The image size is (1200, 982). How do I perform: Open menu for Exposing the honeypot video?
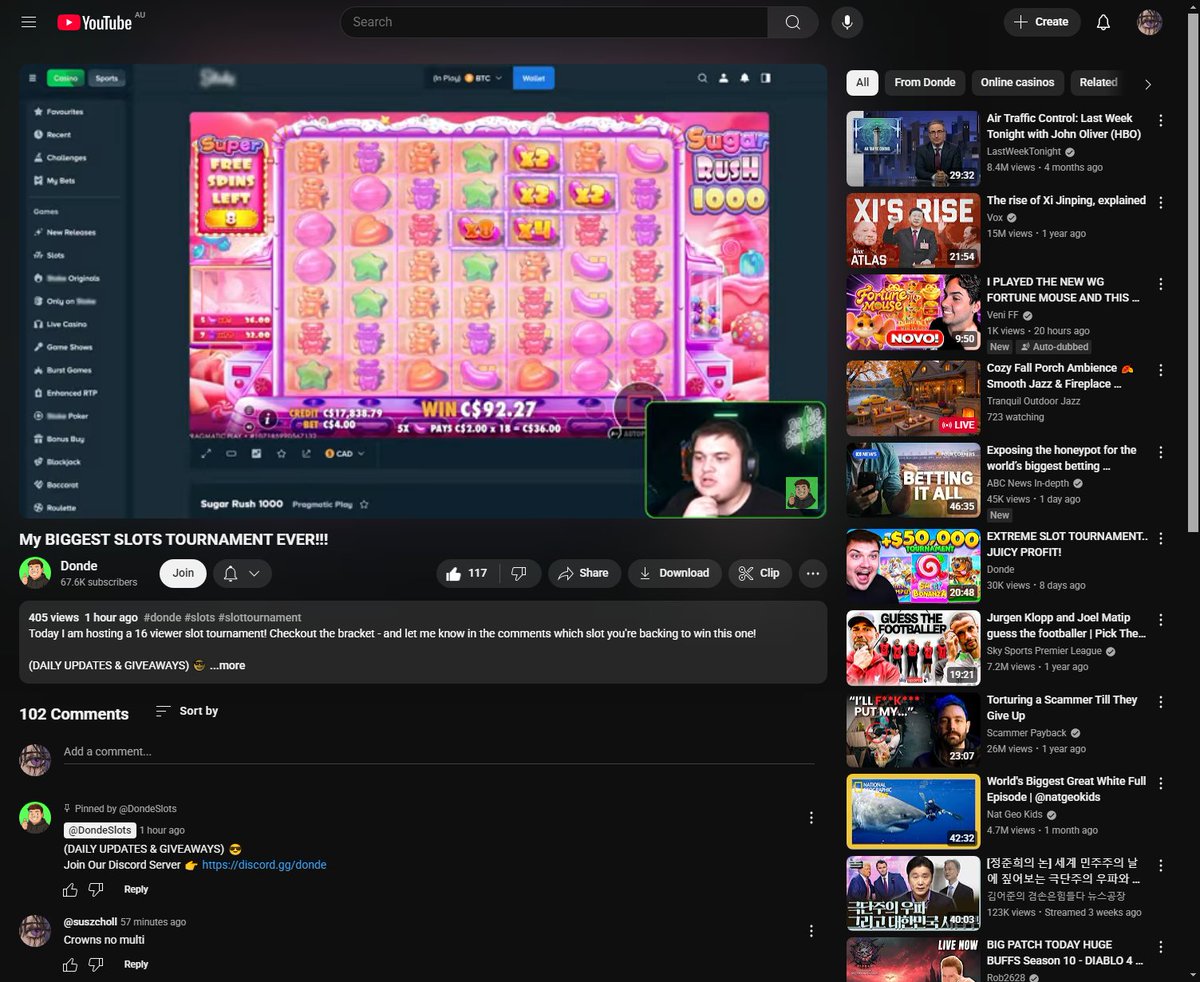[x=1160, y=452]
